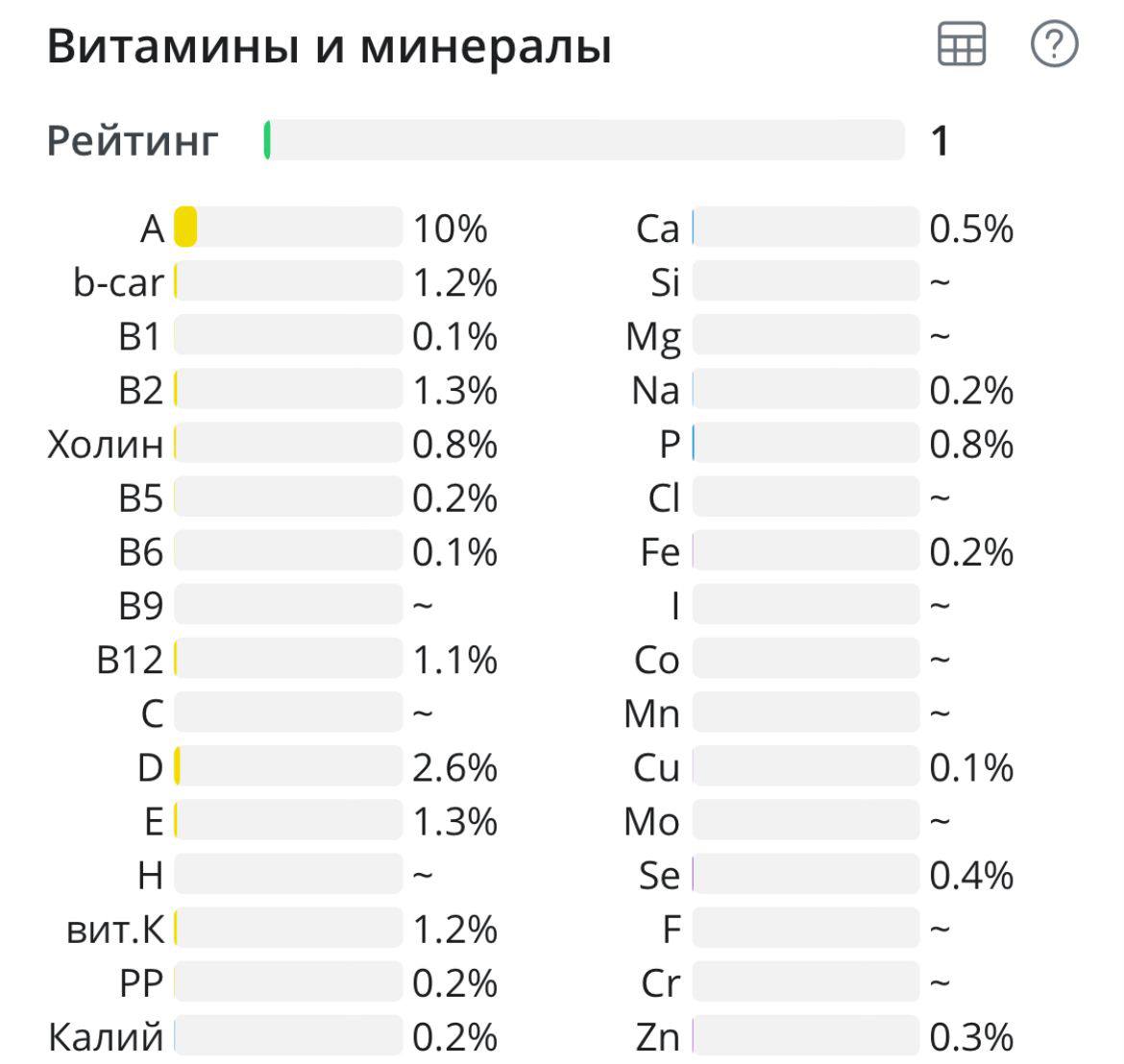The image size is (1124, 1064).
Task: Open the table view icon
Action: pyautogui.click(x=962, y=44)
